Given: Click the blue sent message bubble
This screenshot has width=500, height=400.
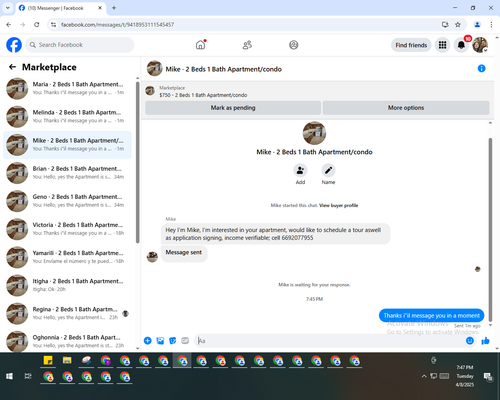Looking at the screenshot, I should click(x=431, y=315).
